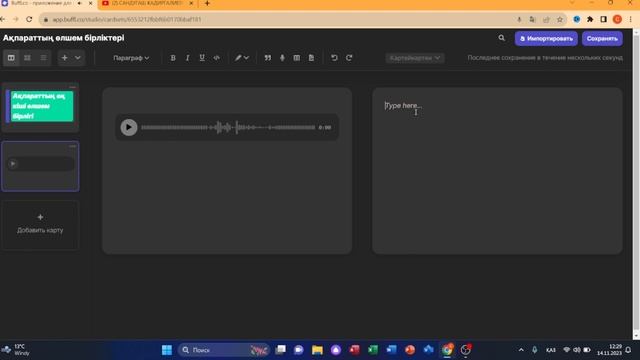Play audio in second card thumbnail
The width and height of the screenshot is (640, 360).
click(x=13, y=164)
